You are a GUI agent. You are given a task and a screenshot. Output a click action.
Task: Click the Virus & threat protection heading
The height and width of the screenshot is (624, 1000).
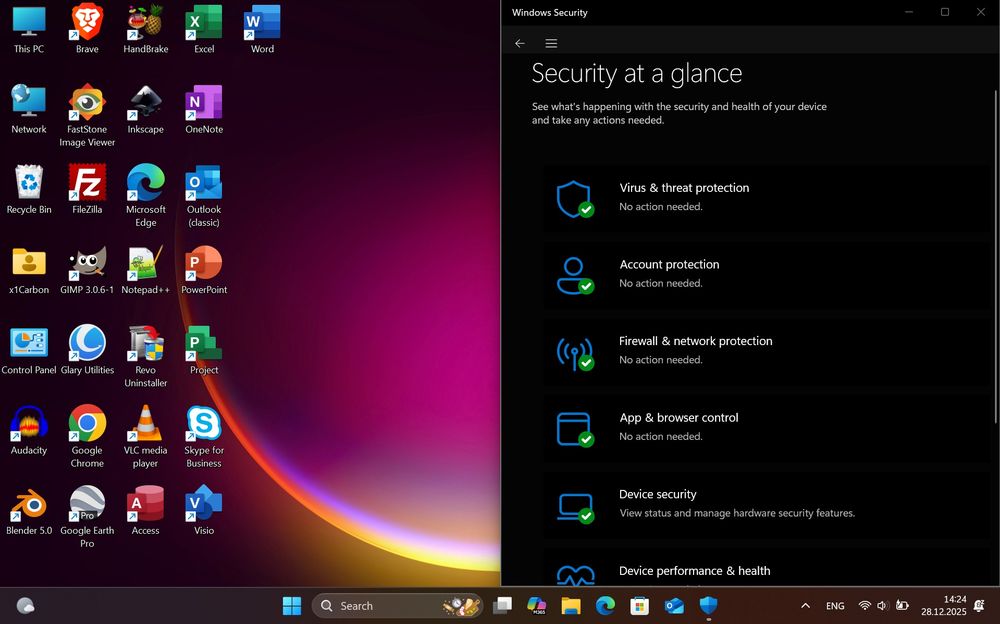(x=684, y=188)
